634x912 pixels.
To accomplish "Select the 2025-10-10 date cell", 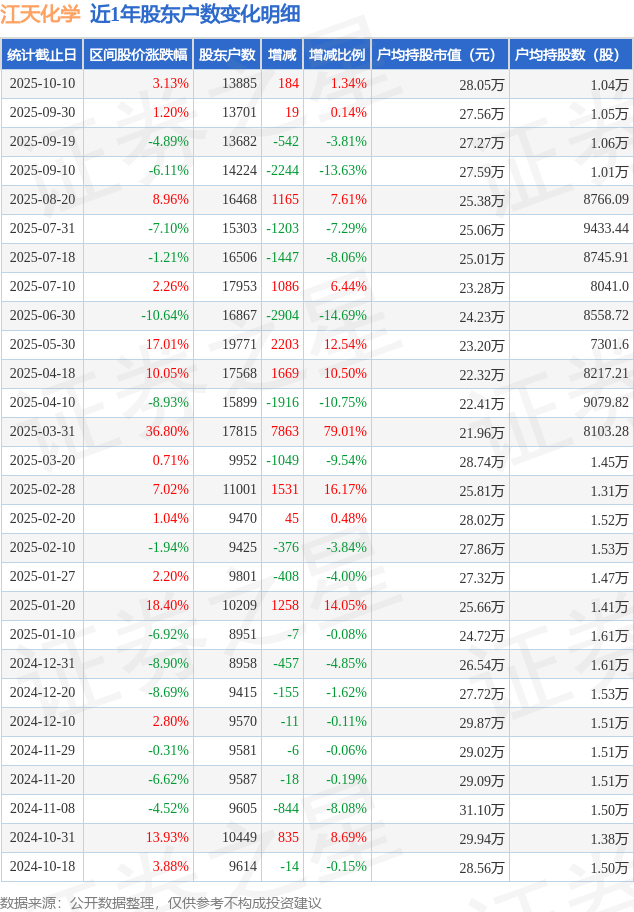I will coord(42,84).
